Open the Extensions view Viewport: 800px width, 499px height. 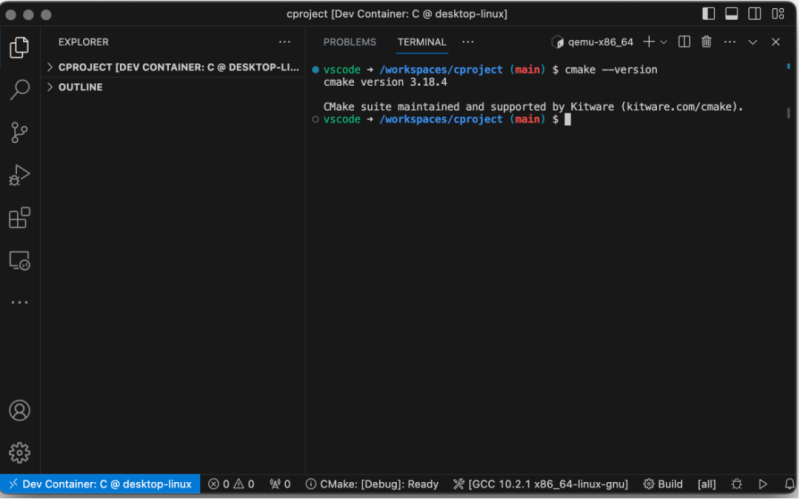(x=19, y=218)
